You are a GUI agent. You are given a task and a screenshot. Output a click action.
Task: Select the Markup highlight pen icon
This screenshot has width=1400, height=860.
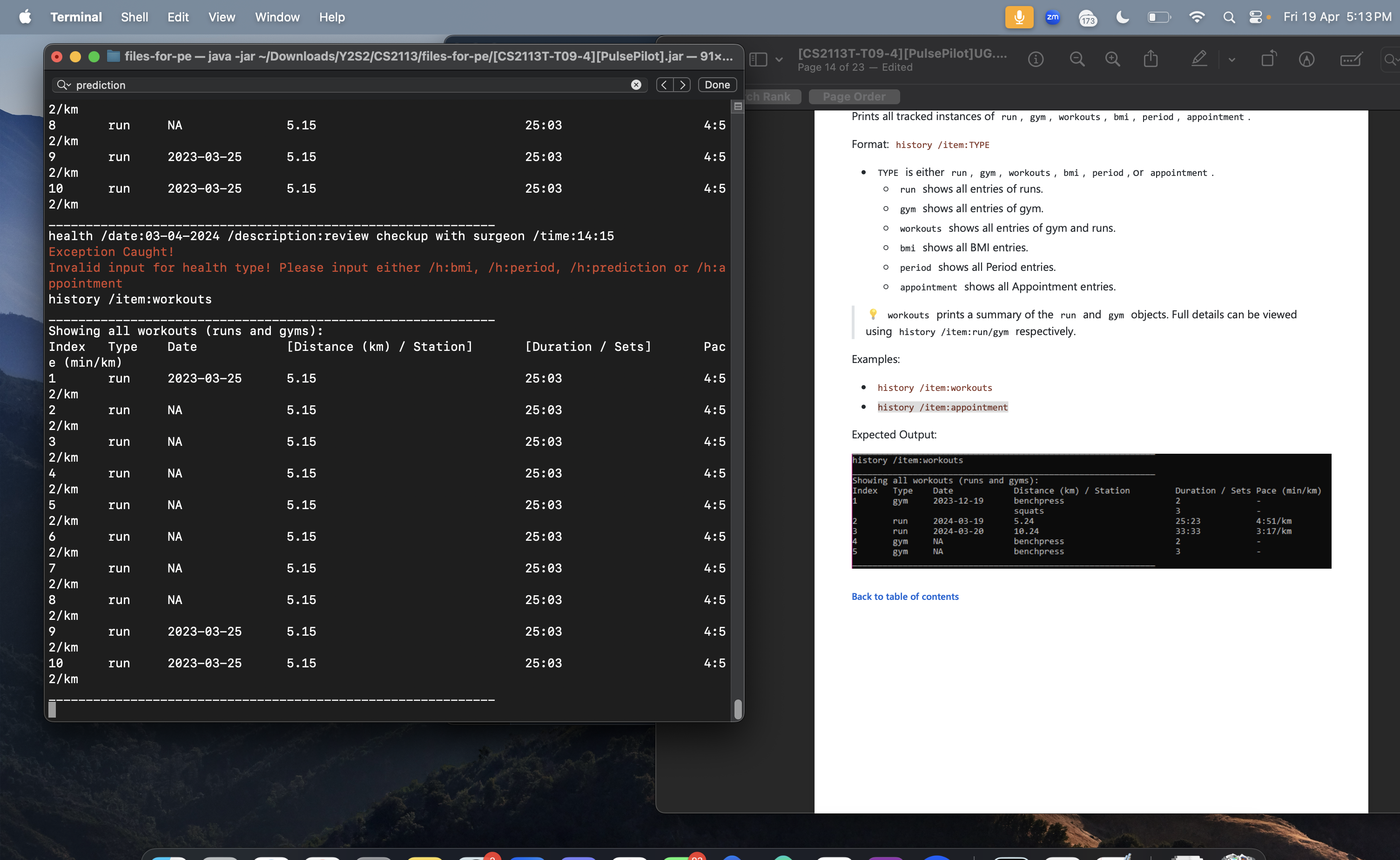tap(1198, 59)
